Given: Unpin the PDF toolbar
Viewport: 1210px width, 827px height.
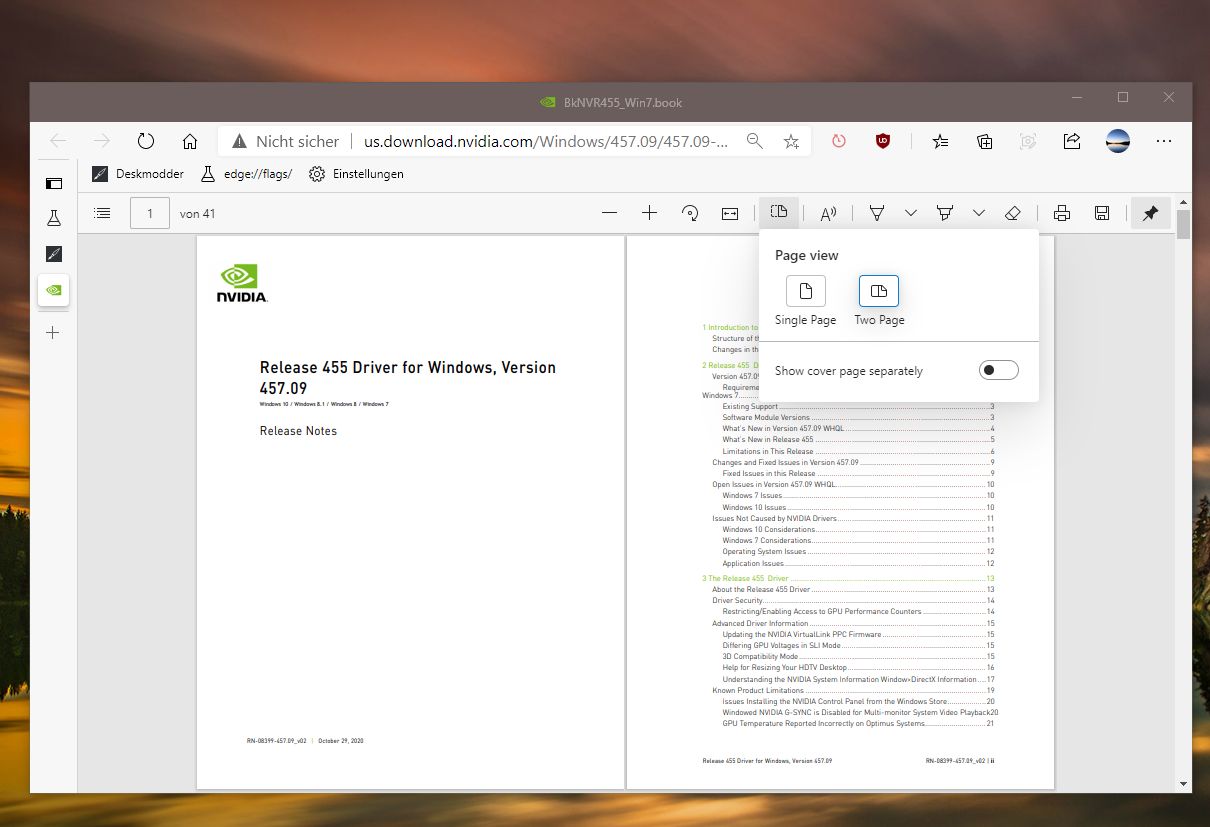Looking at the screenshot, I should pos(1150,213).
